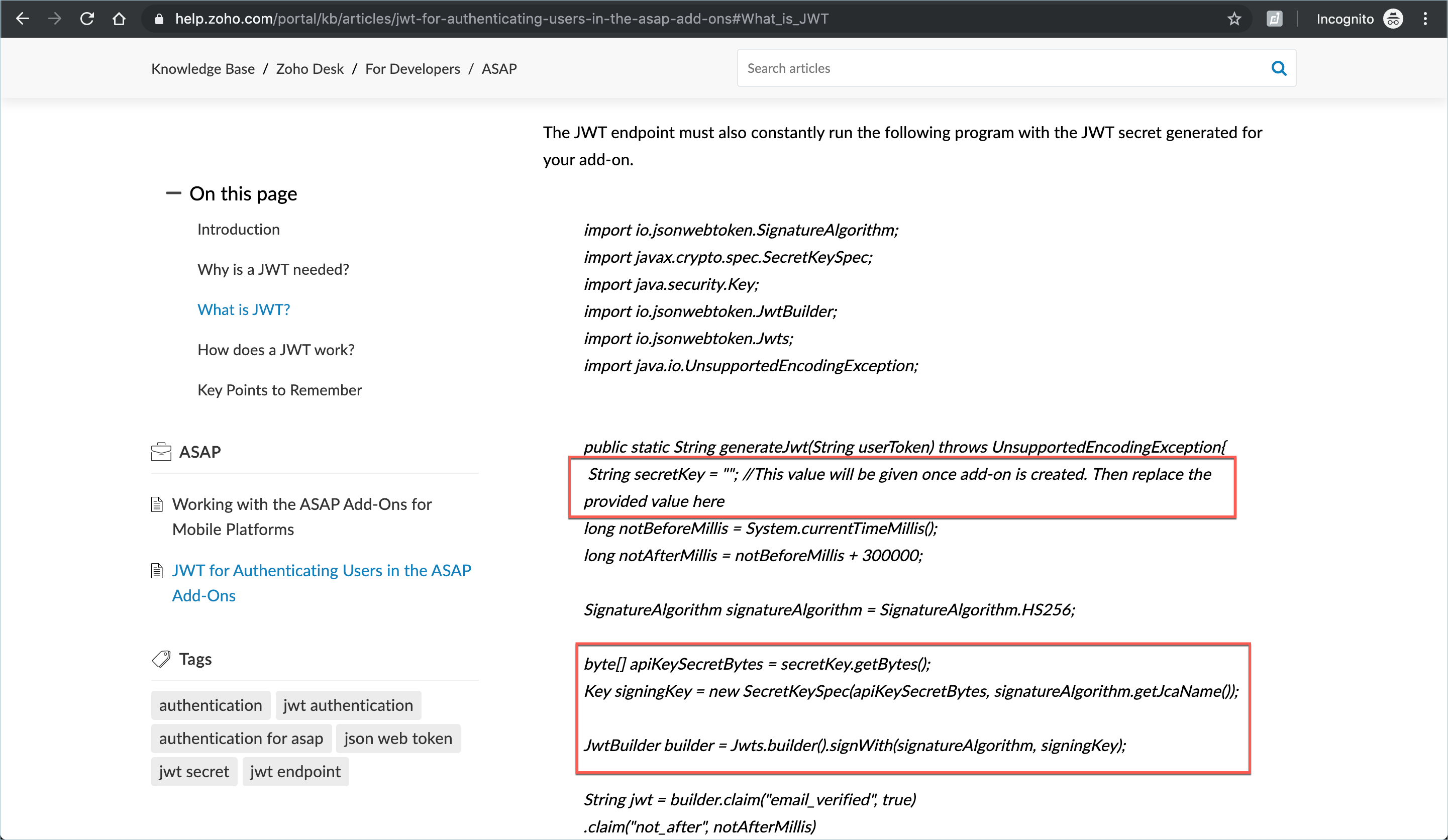Select the json web token tag
Viewport: 1448px width, 840px height.
[x=397, y=738]
